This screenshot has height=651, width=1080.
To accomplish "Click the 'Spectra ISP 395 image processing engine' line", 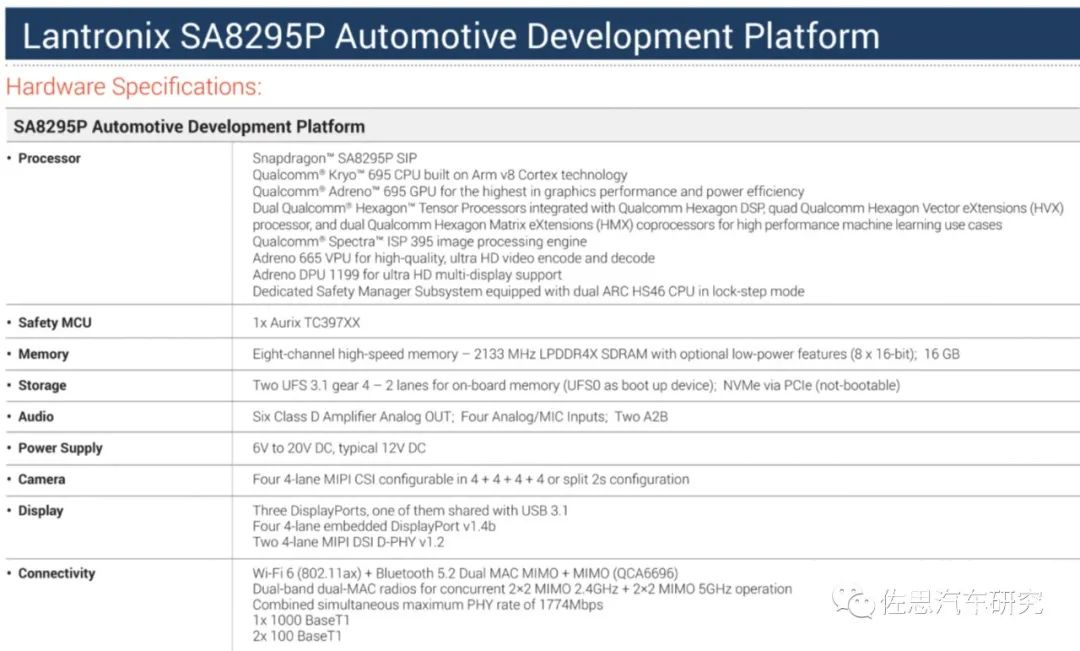I will pyautogui.click(x=419, y=242).
